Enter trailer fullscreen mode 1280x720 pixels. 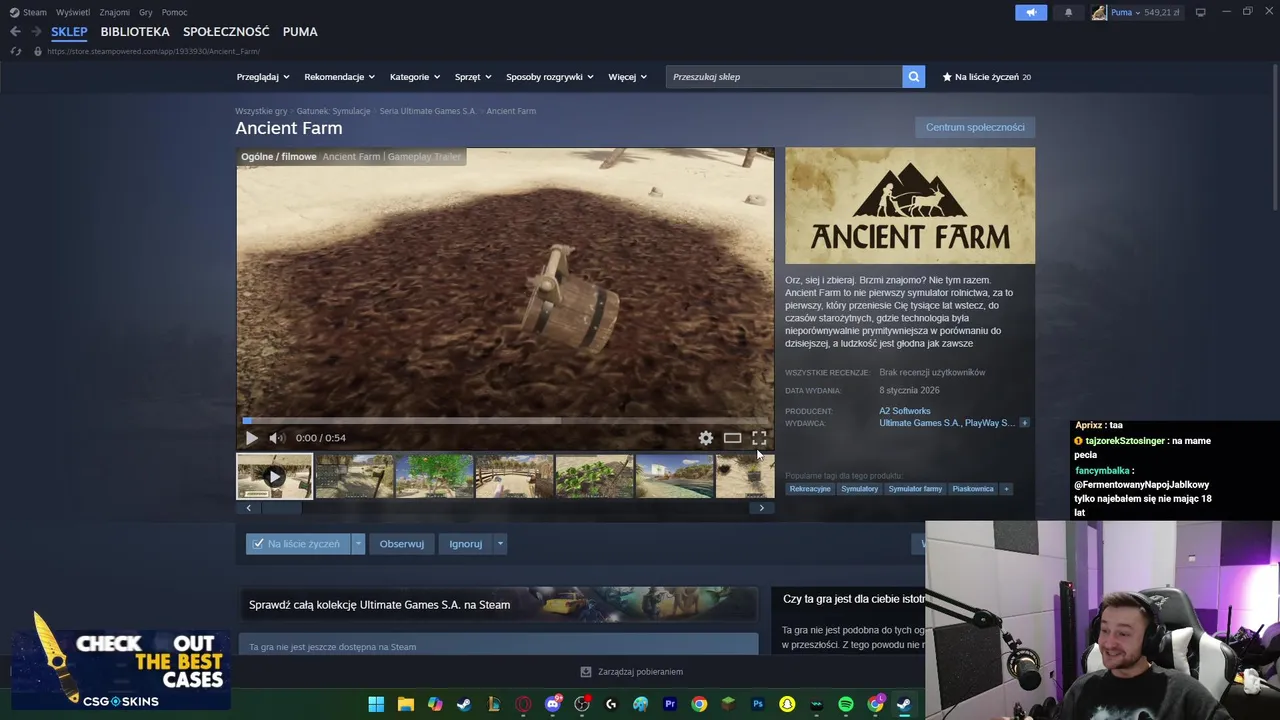pos(759,438)
